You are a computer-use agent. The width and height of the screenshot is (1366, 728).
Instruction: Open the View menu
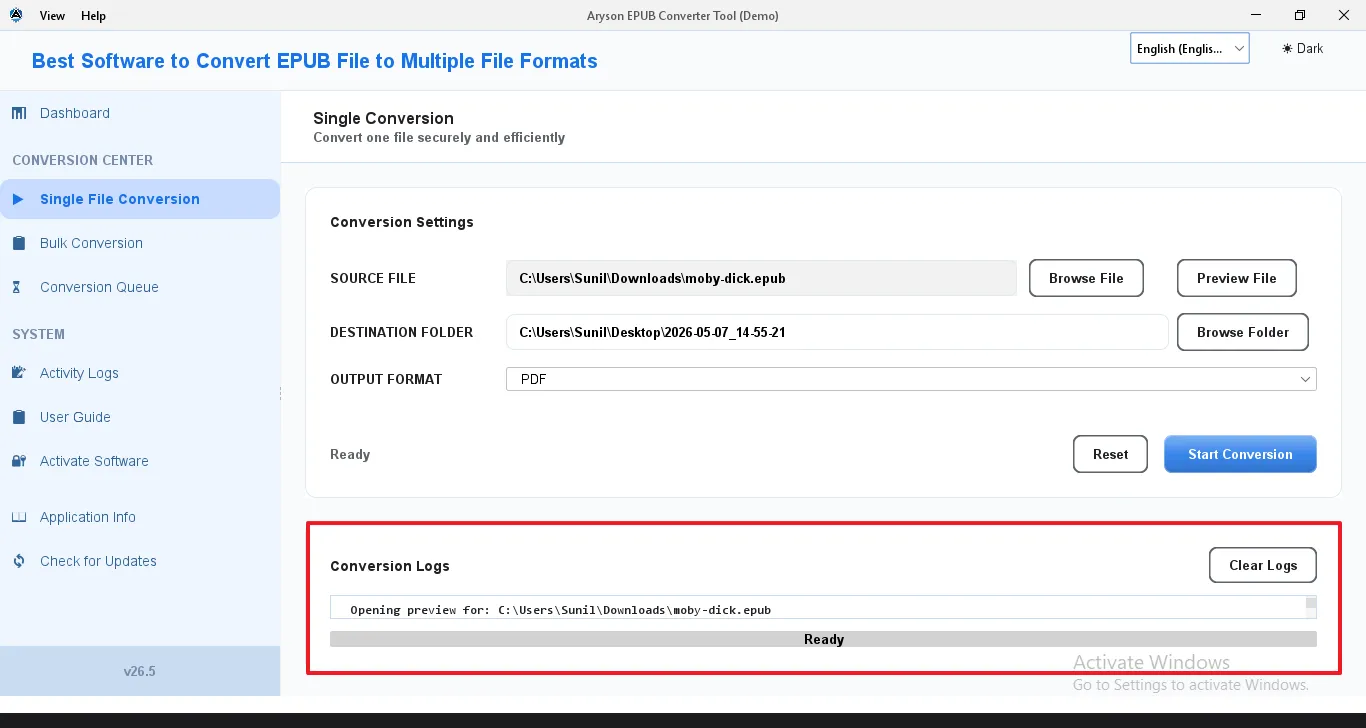click(x=52, y=16)
